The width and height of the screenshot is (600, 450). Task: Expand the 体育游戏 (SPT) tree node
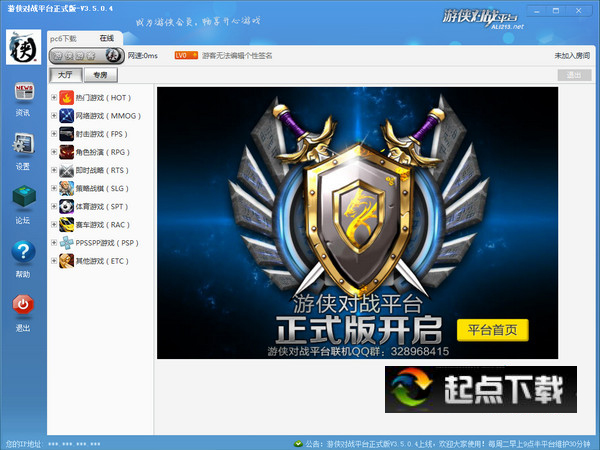click(54, 207)
